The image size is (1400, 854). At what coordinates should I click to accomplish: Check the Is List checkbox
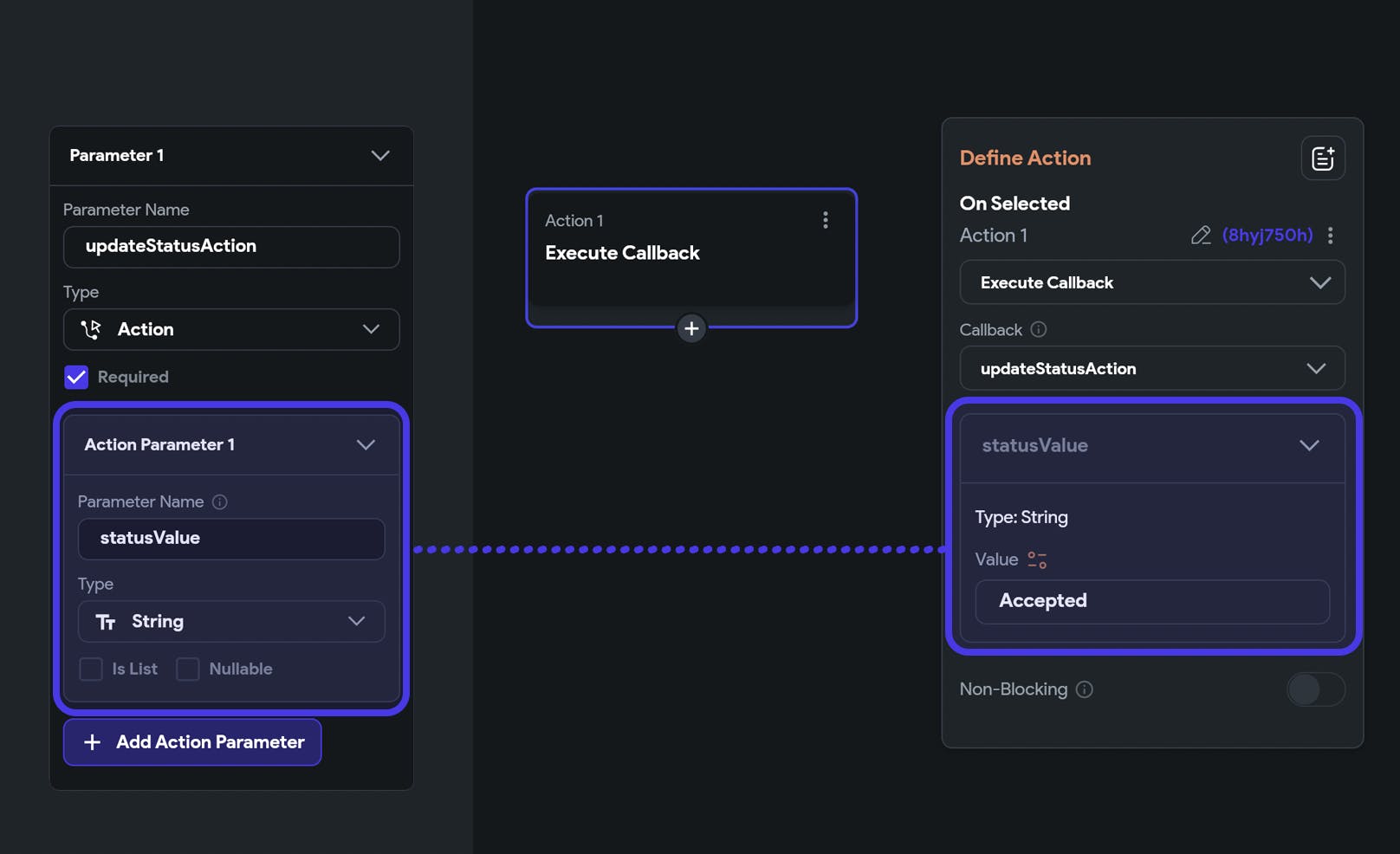[x=91, y=669]
